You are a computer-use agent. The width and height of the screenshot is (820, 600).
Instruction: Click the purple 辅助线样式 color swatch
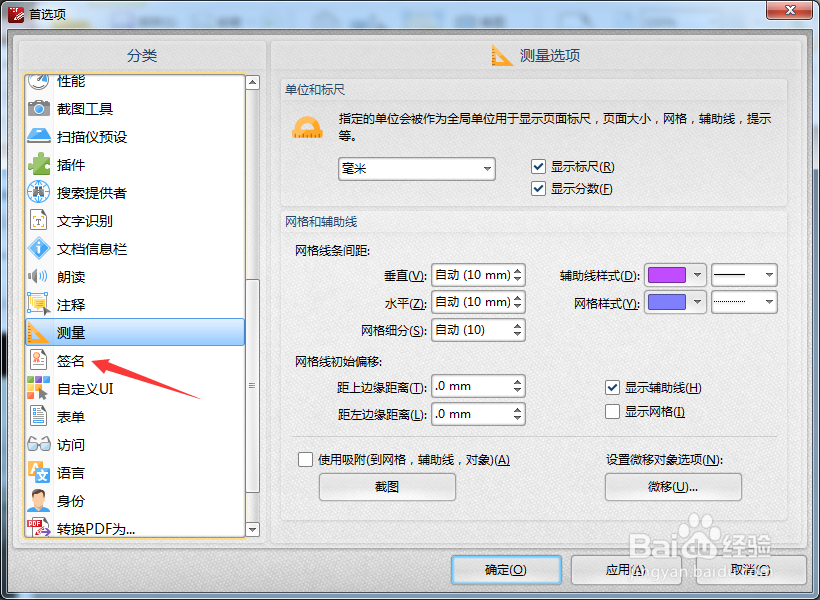point(667,275)
